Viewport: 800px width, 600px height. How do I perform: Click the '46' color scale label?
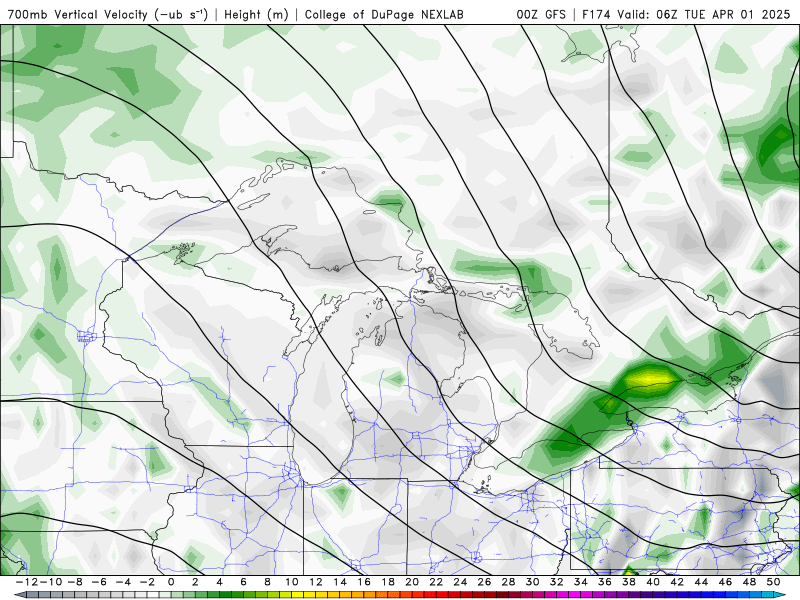(726, 582)
